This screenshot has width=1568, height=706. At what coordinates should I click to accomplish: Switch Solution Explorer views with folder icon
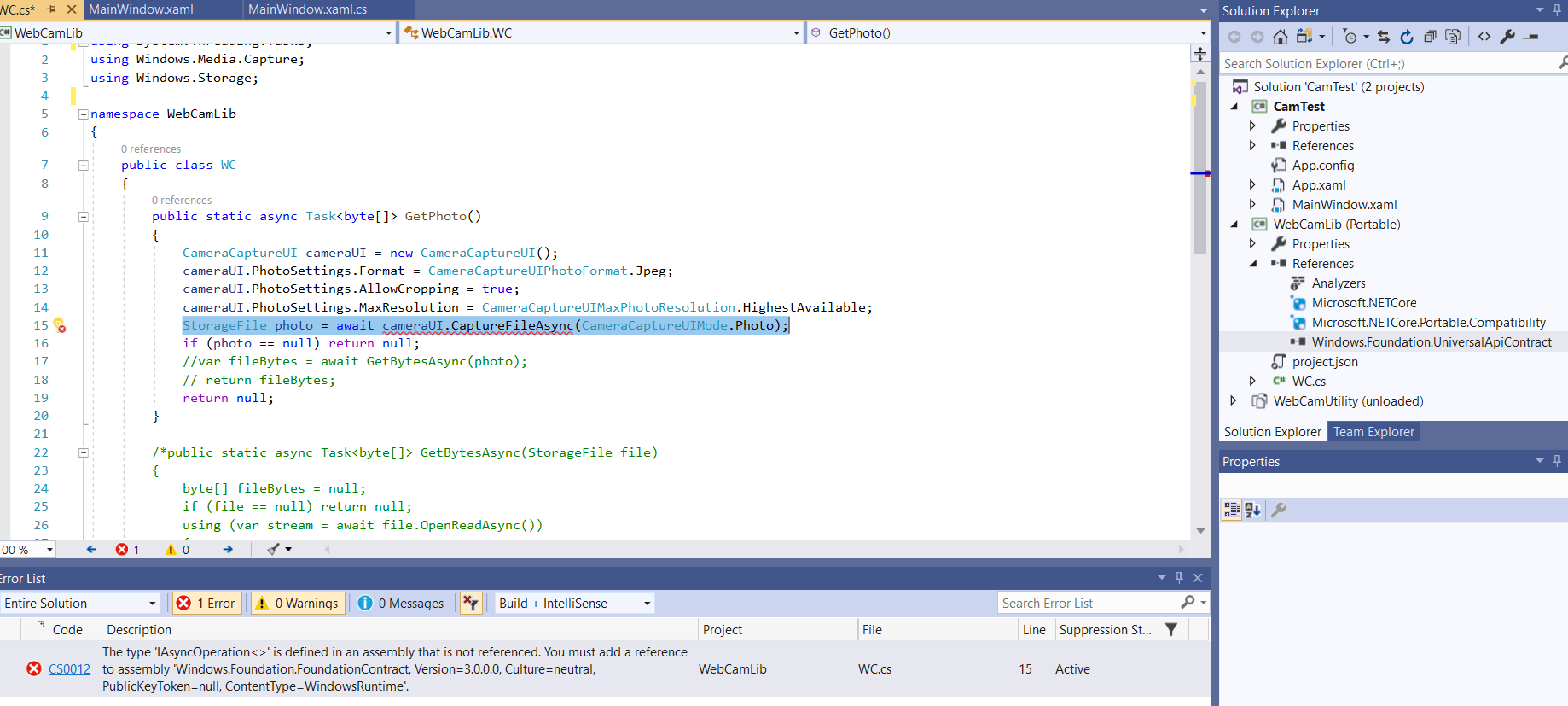click(1304, 37)
